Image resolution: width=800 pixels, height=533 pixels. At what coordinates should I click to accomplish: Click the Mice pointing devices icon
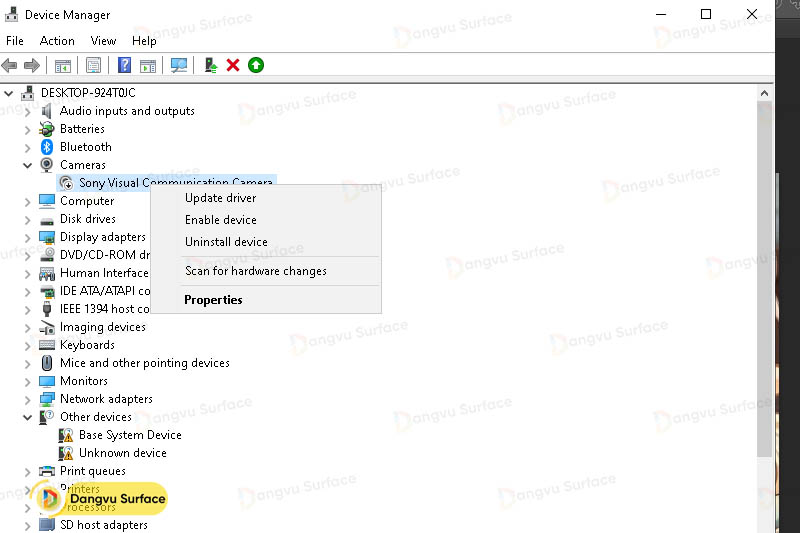point(47,363)
